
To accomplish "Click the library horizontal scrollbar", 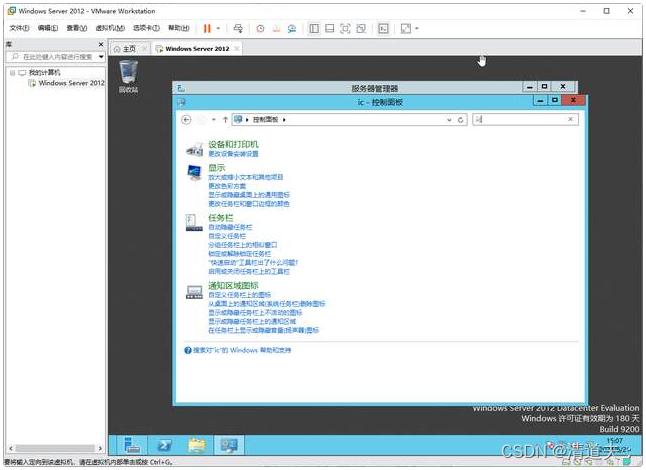I will point(55,448).
